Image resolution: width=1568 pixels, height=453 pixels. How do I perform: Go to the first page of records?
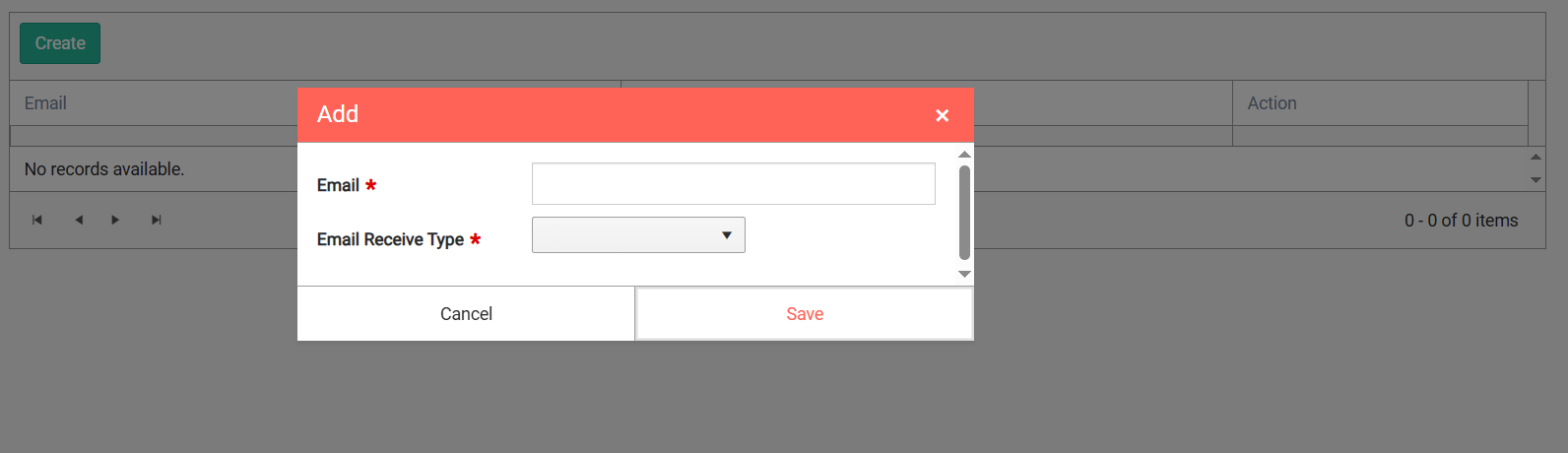pyautogui.click(x=37, y=220)
